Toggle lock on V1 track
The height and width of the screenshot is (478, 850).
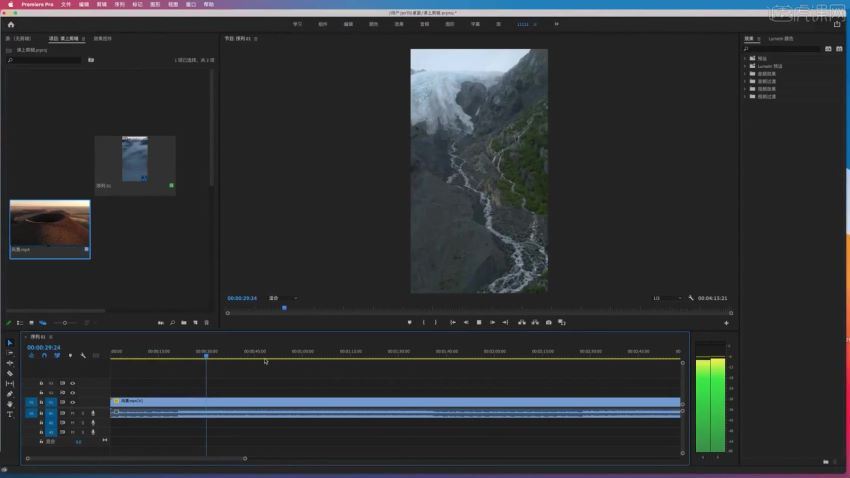[x=41, y=403]
